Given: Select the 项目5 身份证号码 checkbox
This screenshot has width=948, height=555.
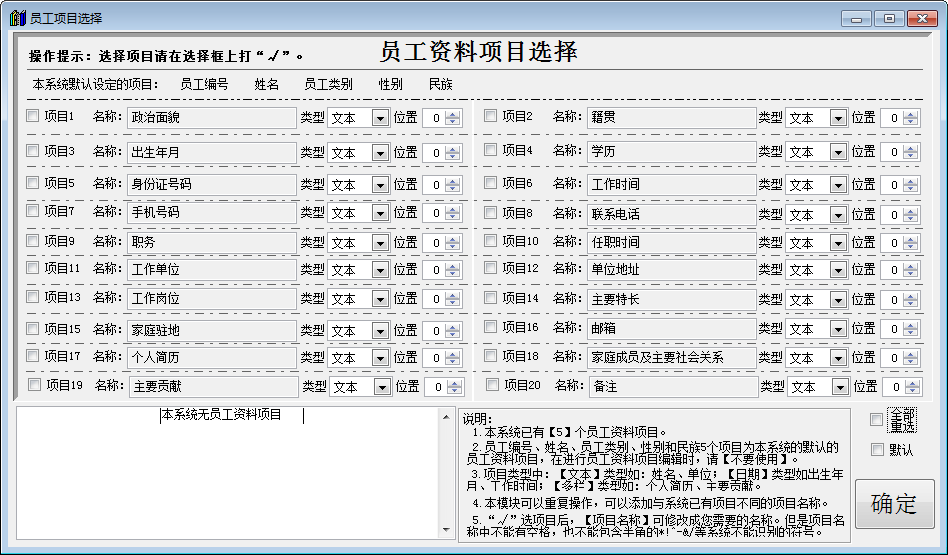Looking at the screenshot, I should click(33, 183).
